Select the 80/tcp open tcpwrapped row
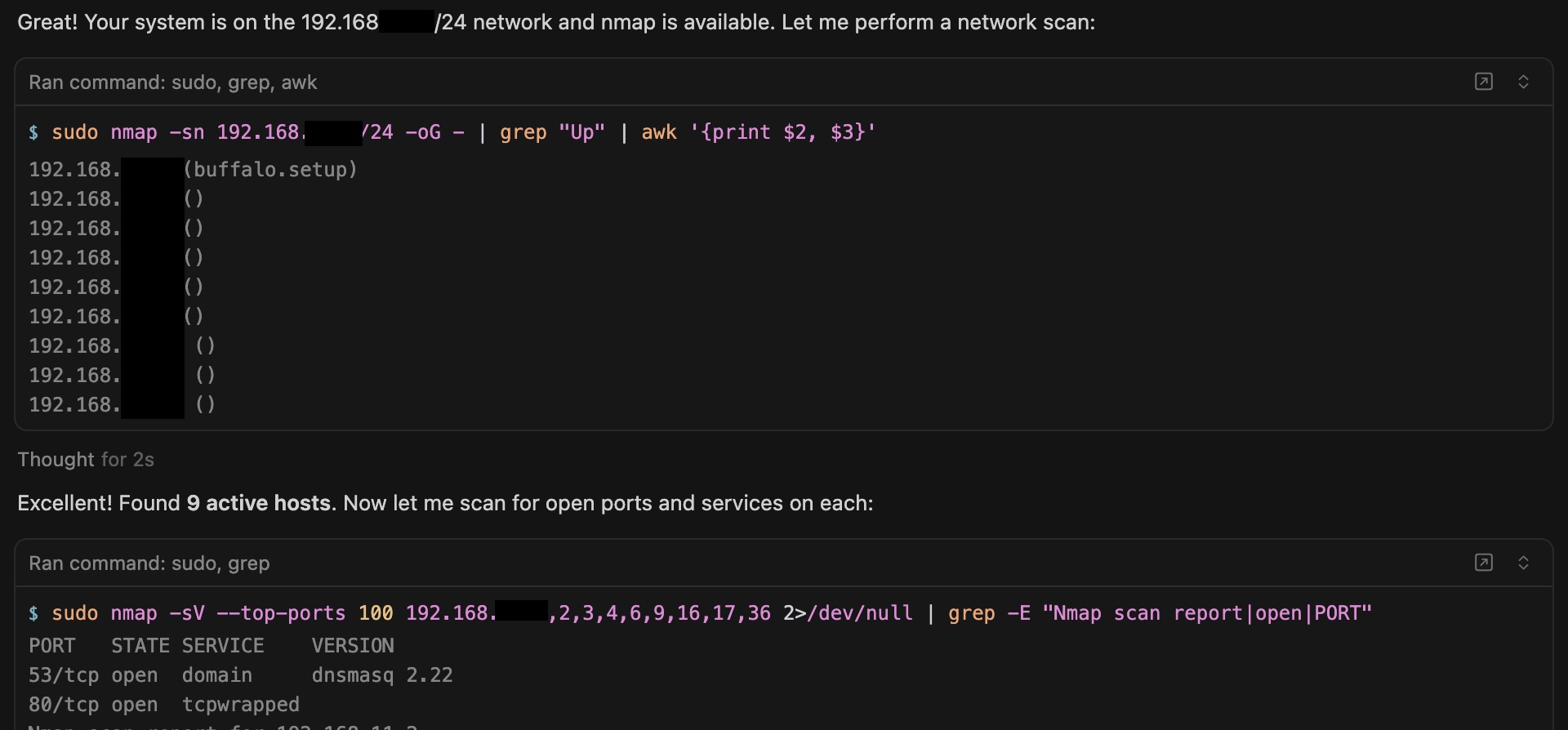This screenshot has height=730, width=1568. pos(163,705)
